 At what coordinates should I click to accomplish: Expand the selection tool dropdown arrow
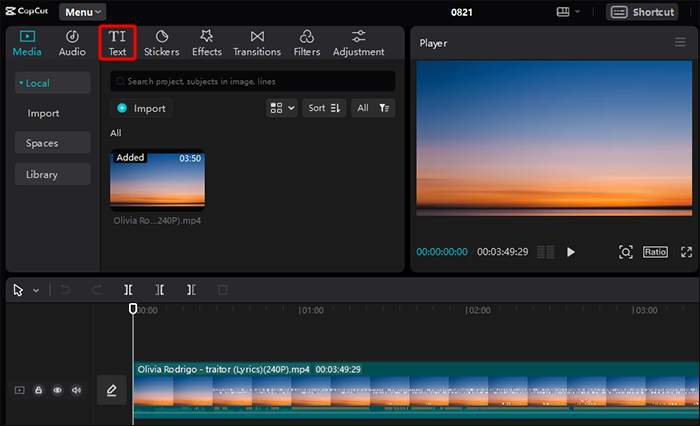coord(37,290)
